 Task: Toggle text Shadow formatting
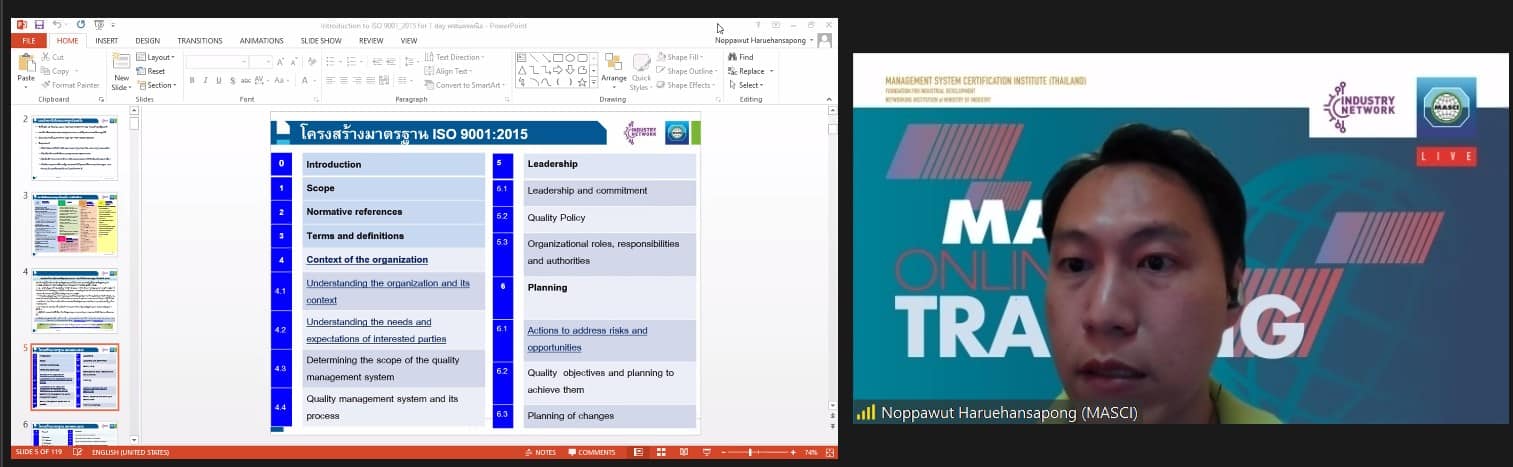233,80
